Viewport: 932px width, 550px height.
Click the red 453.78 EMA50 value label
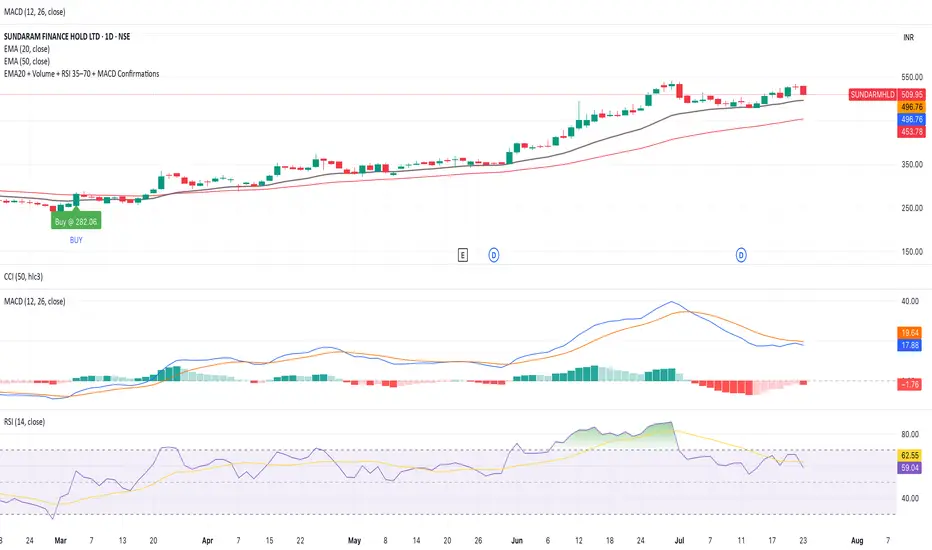pos(911,132)
